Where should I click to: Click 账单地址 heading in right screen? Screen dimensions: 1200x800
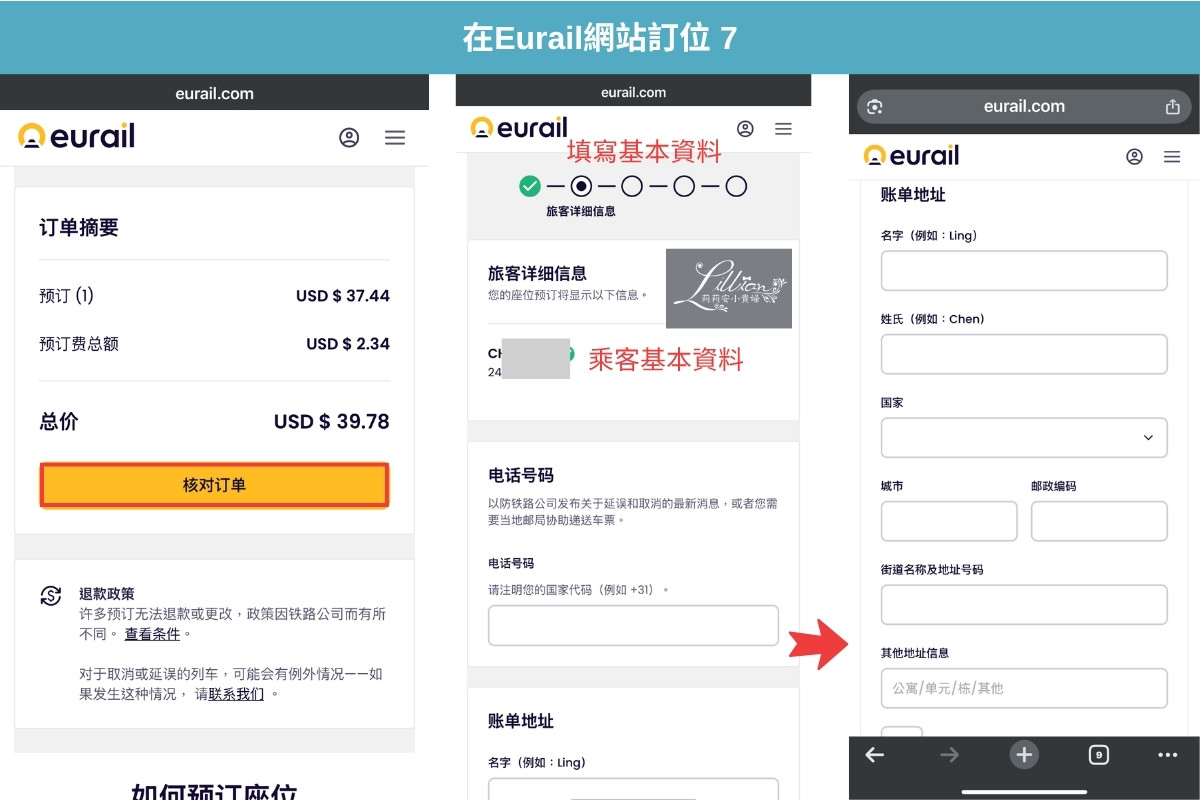pyautogui.click(x=913, y=195)
